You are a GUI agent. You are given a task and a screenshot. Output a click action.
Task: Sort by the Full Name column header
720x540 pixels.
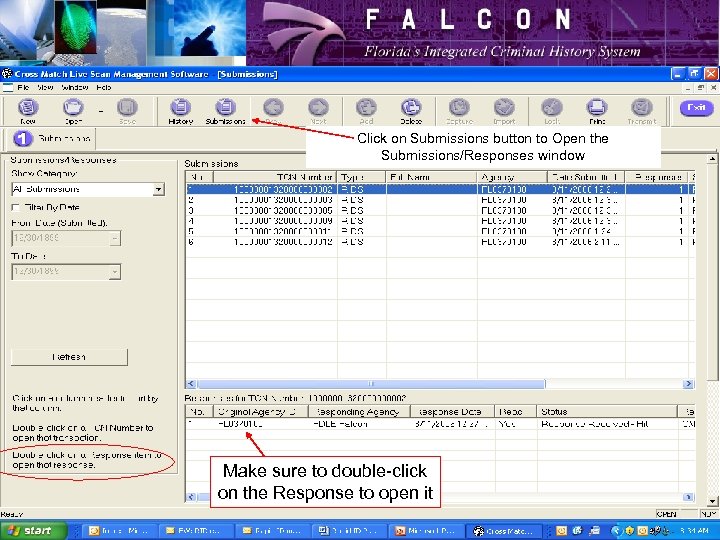[432, 177]
